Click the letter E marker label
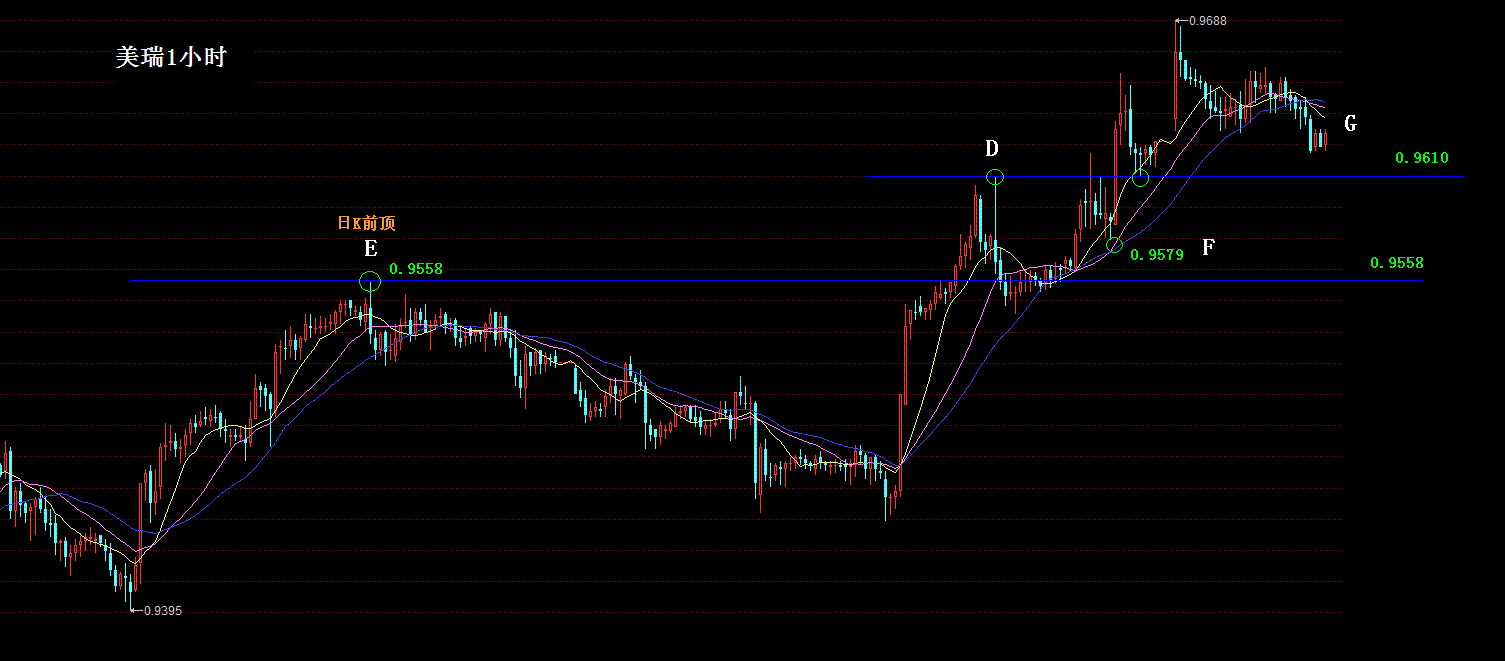Image resolution: width=1505 pixels, height=661 pixels. [371, 250]
